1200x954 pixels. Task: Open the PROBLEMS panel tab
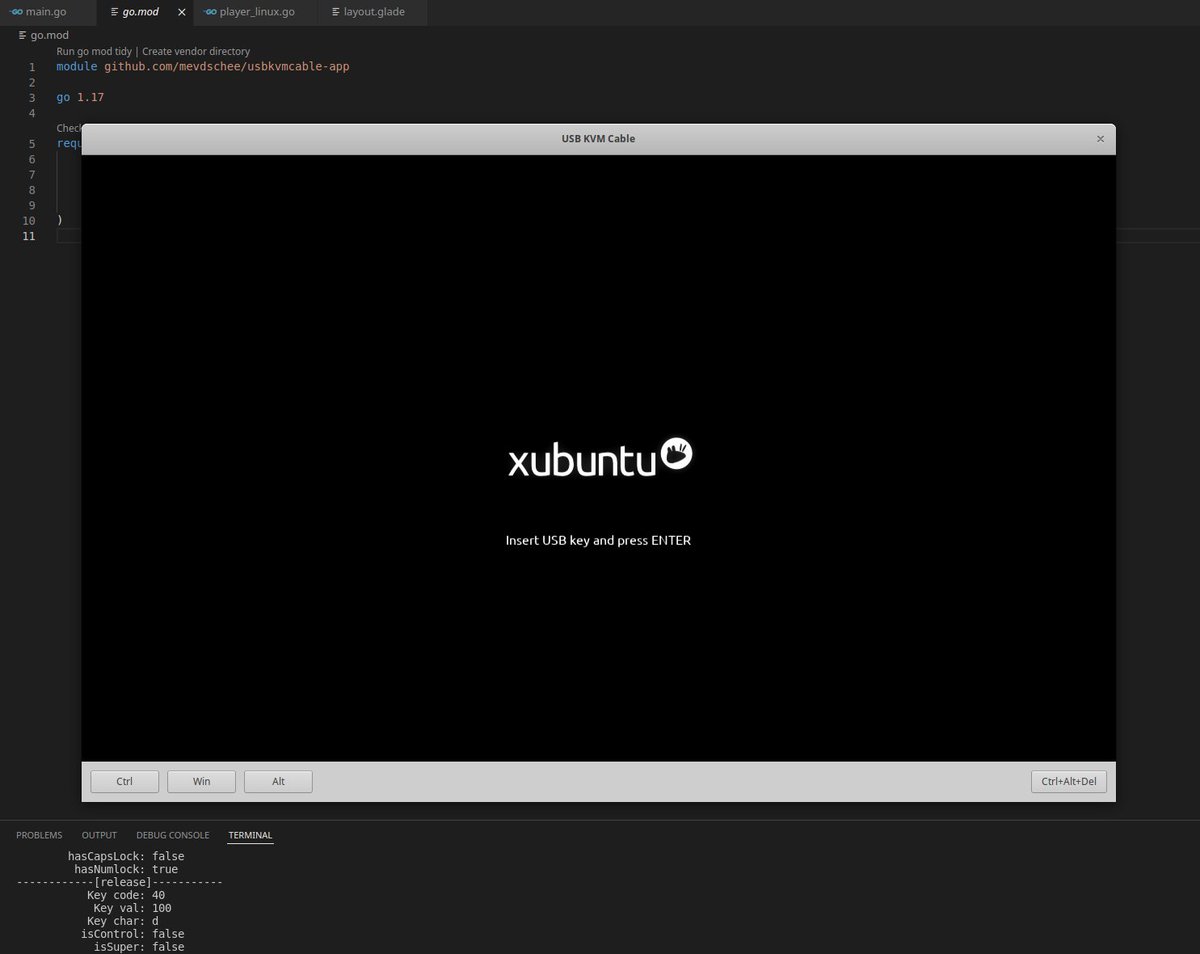pyautogui.click(x=39, y=835)
